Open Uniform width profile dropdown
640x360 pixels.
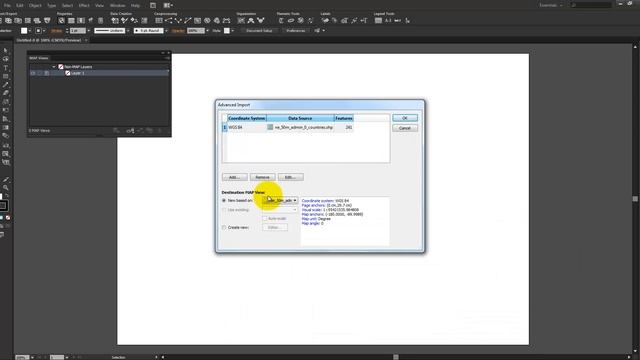[x=128, y=31]
